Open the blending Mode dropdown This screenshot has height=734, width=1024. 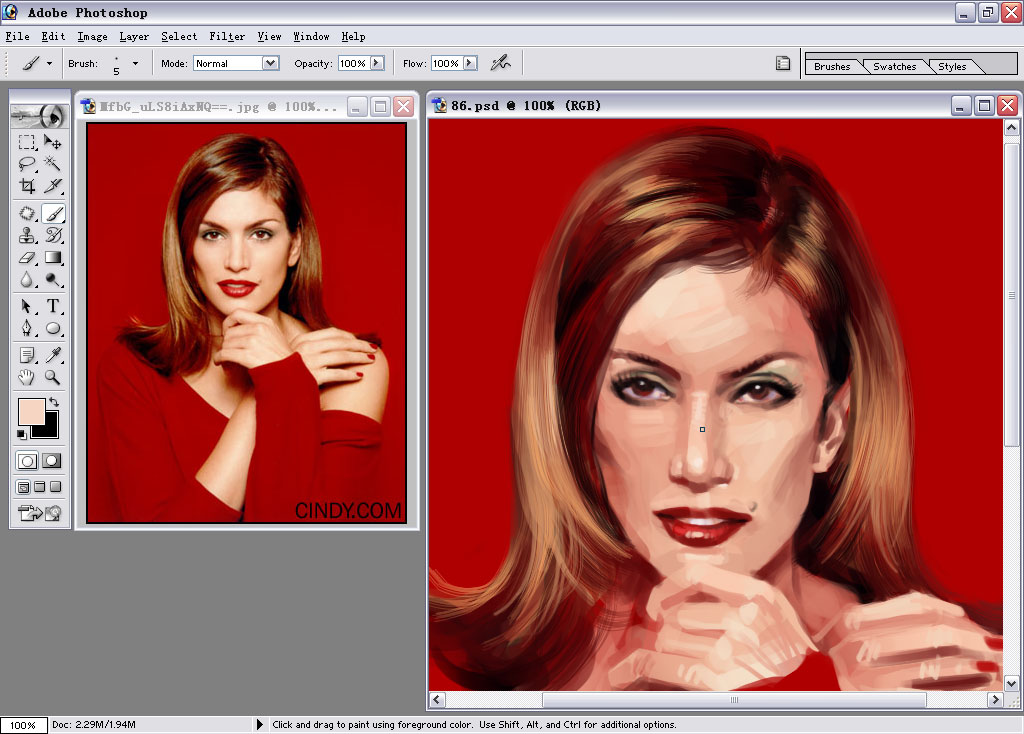(x=270, y=63)
